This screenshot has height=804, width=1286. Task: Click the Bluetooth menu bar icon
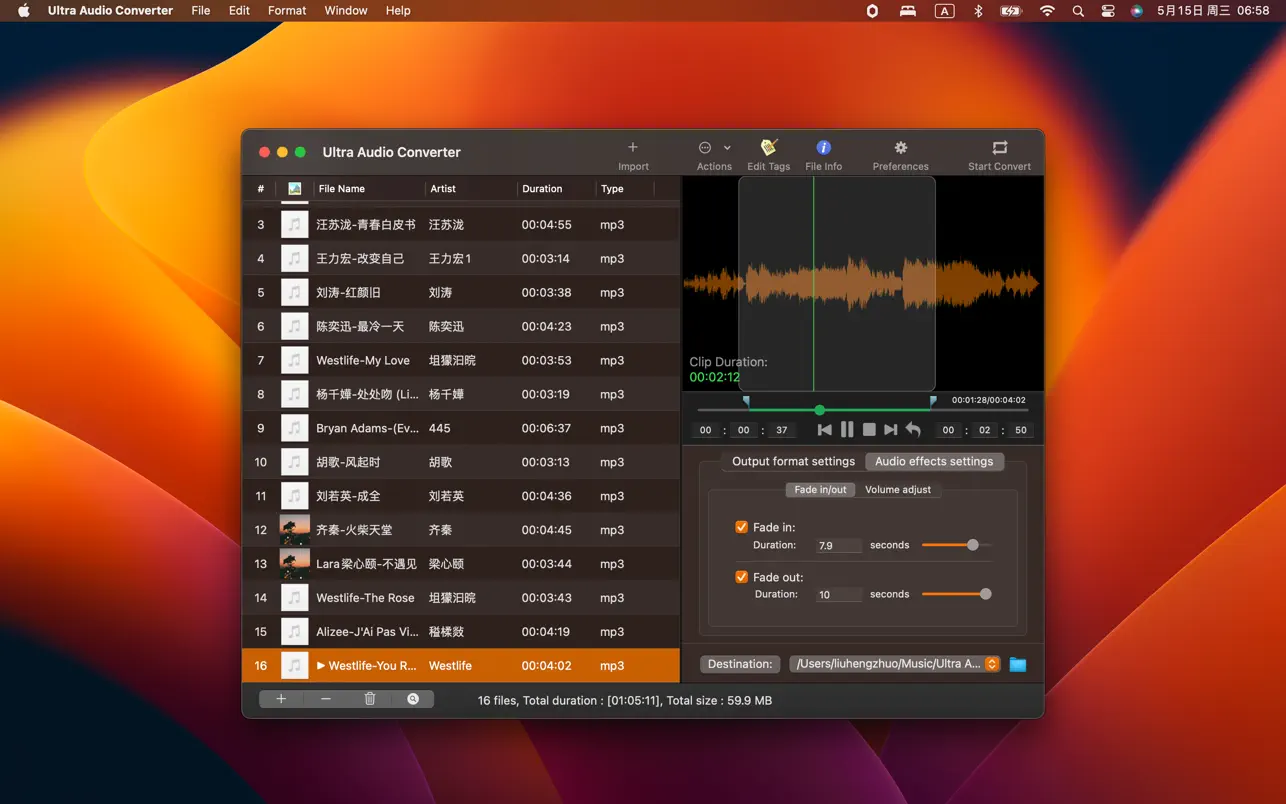(x=979, y=11)
